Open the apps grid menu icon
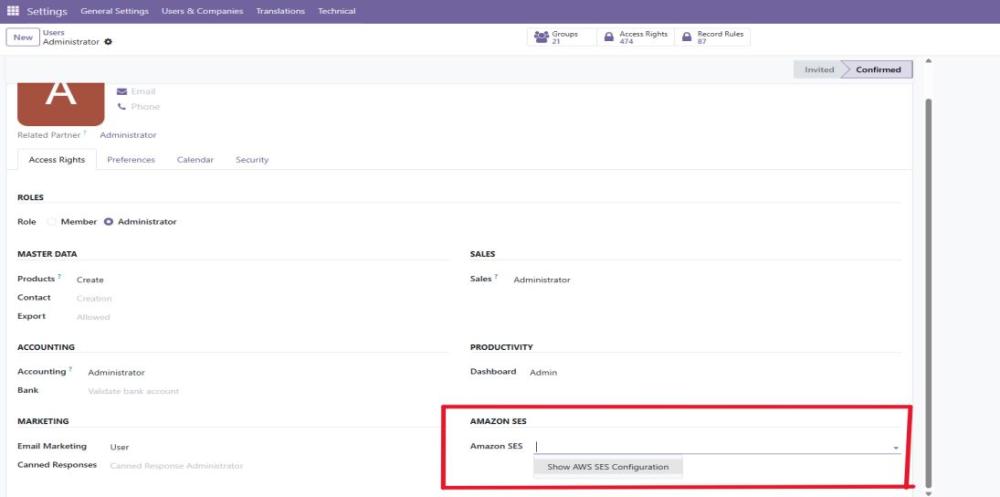 pyautogui.click(x=13, y=11)
